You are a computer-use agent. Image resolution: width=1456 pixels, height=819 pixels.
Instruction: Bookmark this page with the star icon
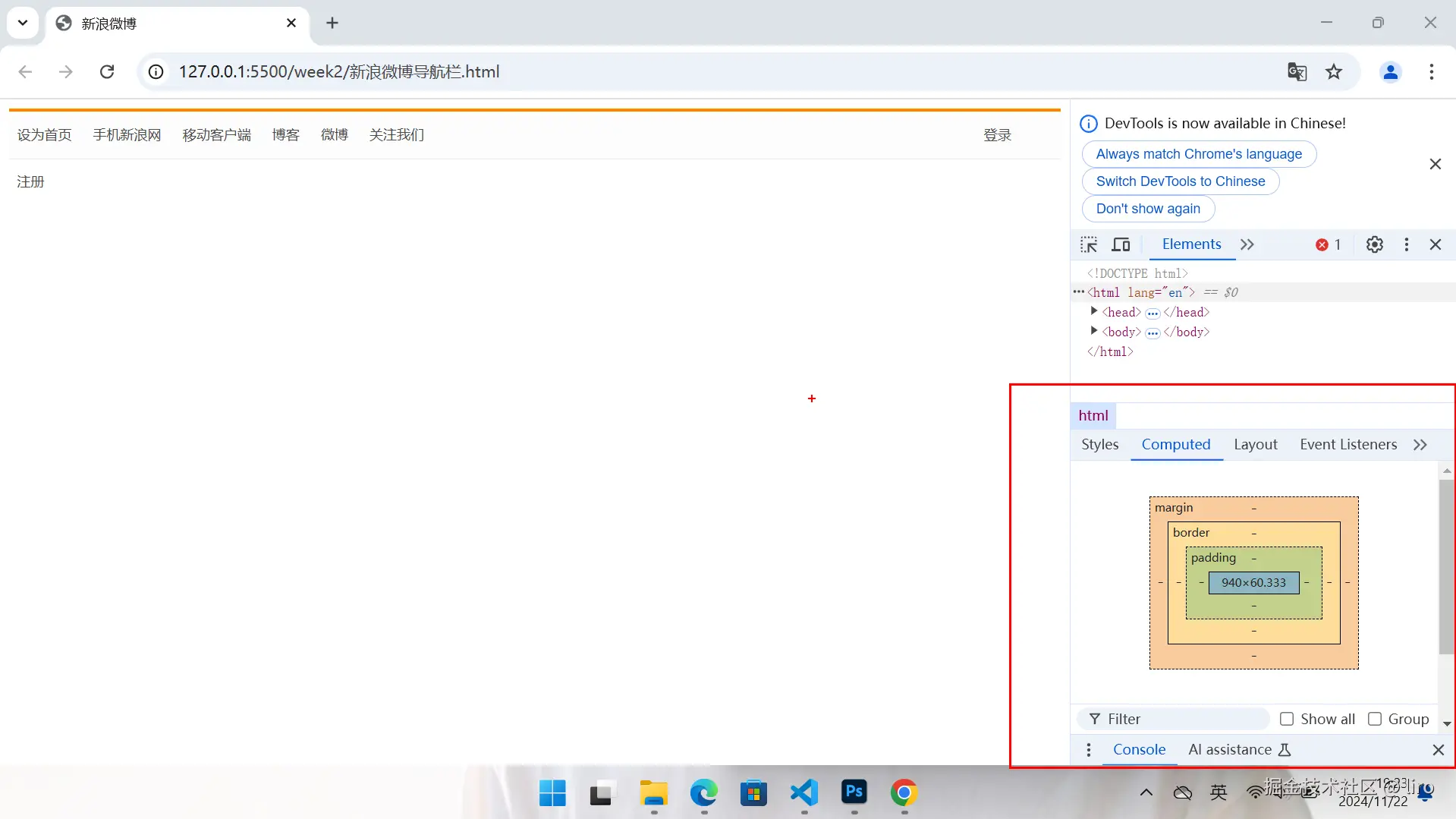[1333, 71]
